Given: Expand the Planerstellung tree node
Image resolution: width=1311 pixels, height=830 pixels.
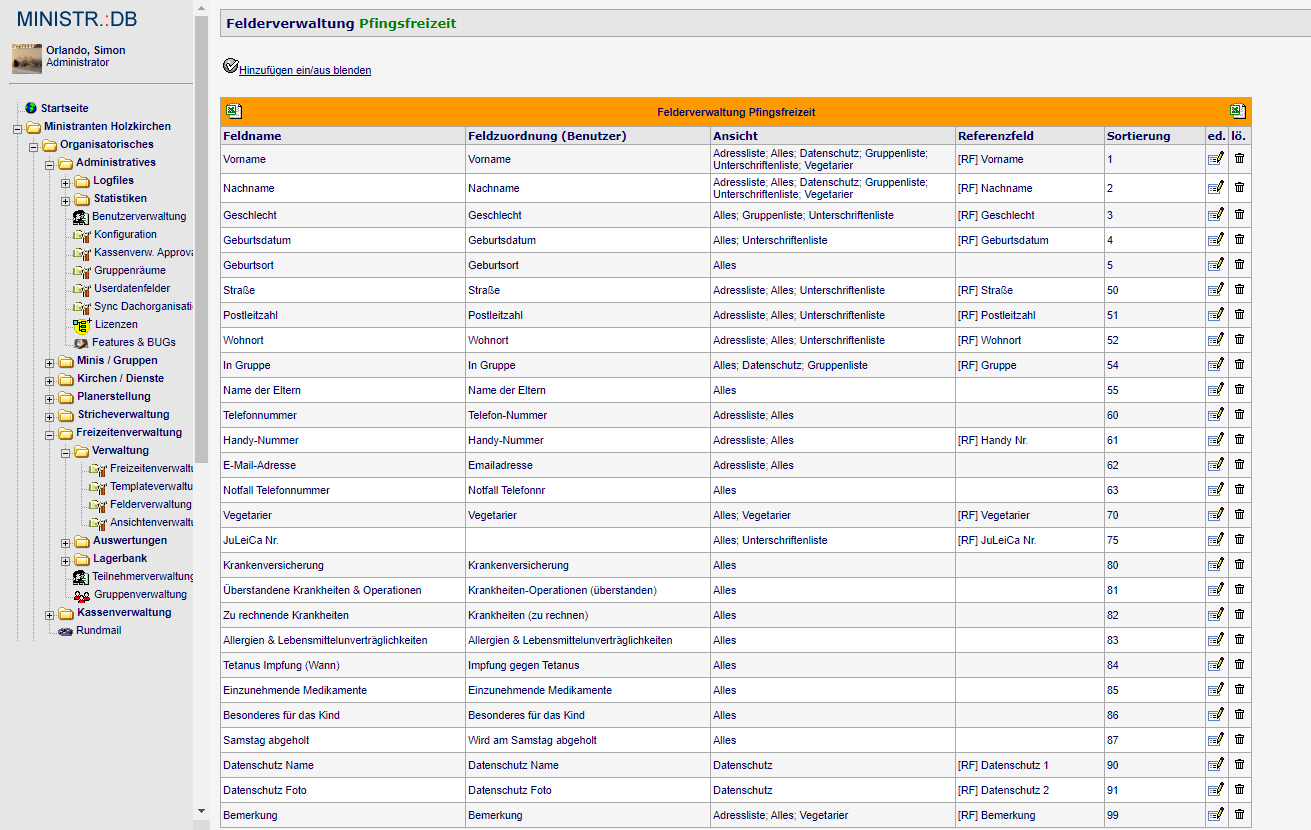Looking at the screenshot, I should 50,397.
